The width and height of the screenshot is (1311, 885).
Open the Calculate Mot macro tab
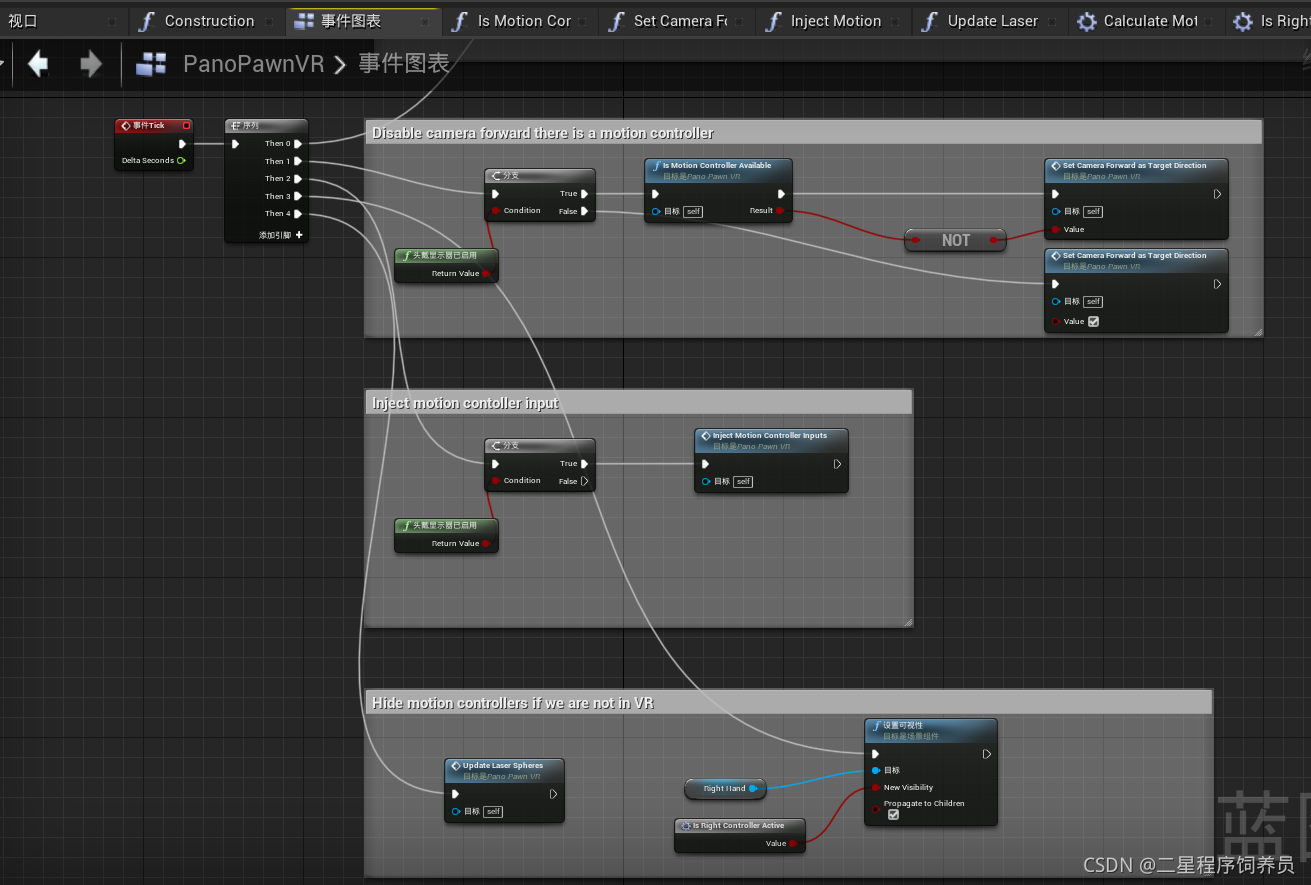pyautogui.click(x=1147, y=21)
